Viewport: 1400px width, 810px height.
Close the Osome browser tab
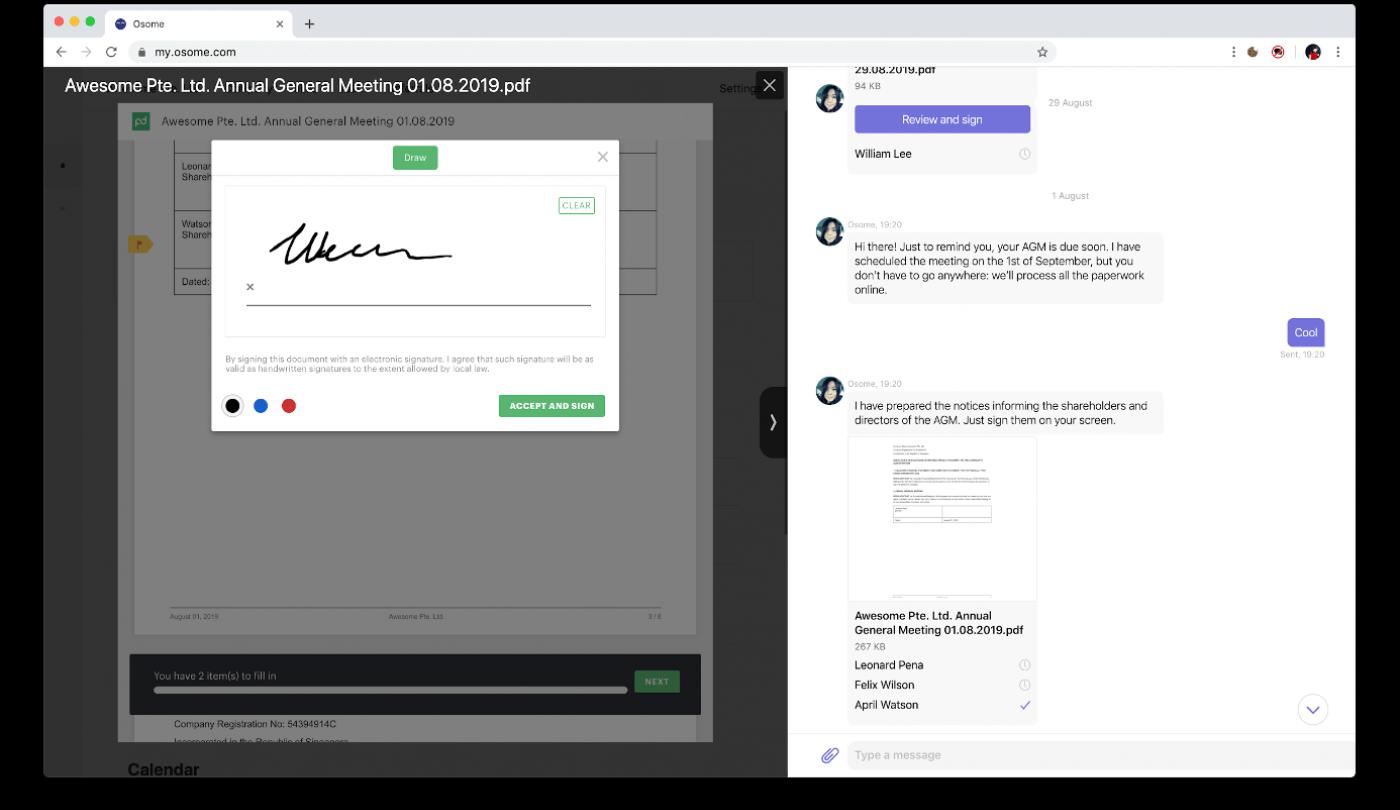click(x=280, y=24)
